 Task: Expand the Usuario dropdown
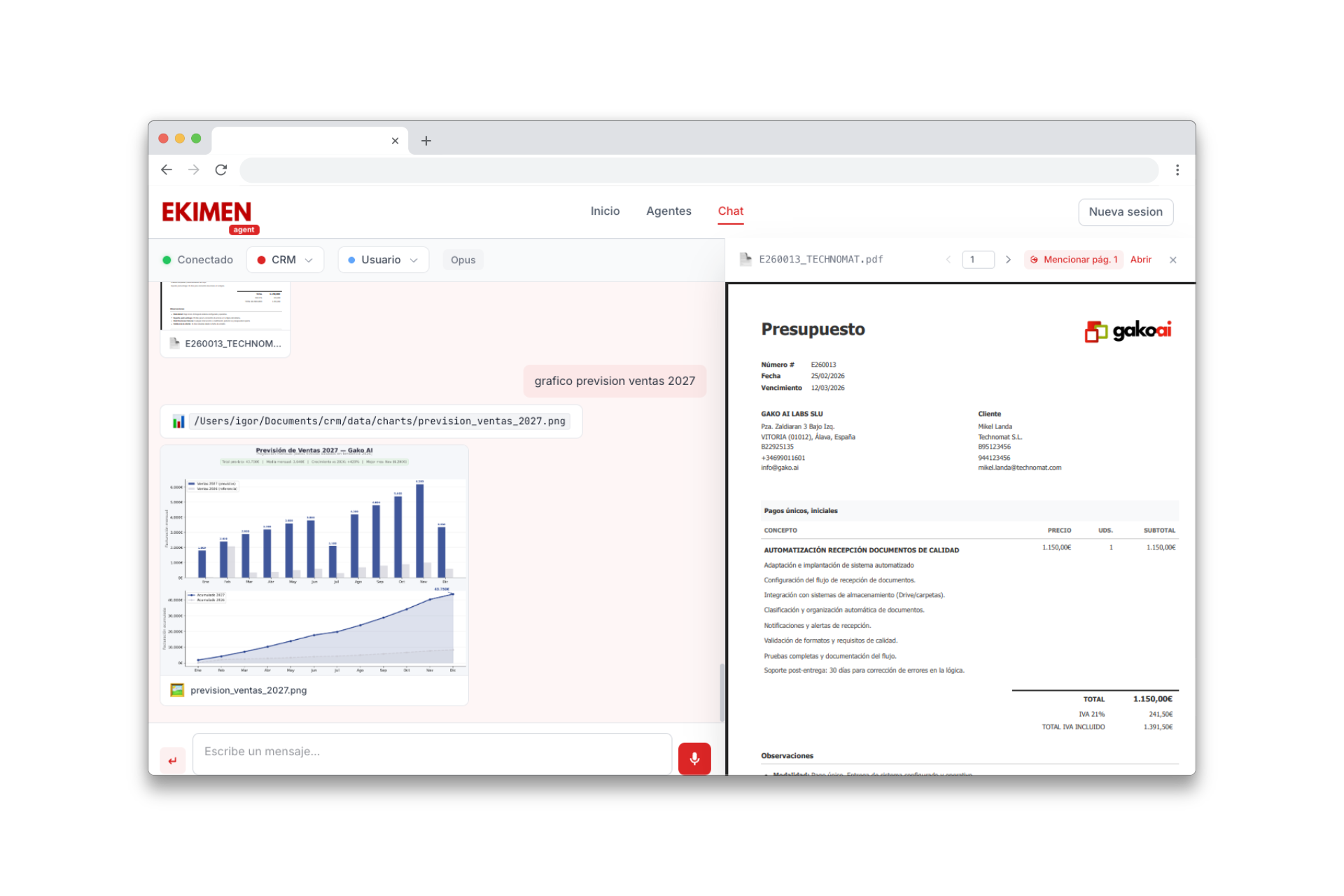[383, 260]
